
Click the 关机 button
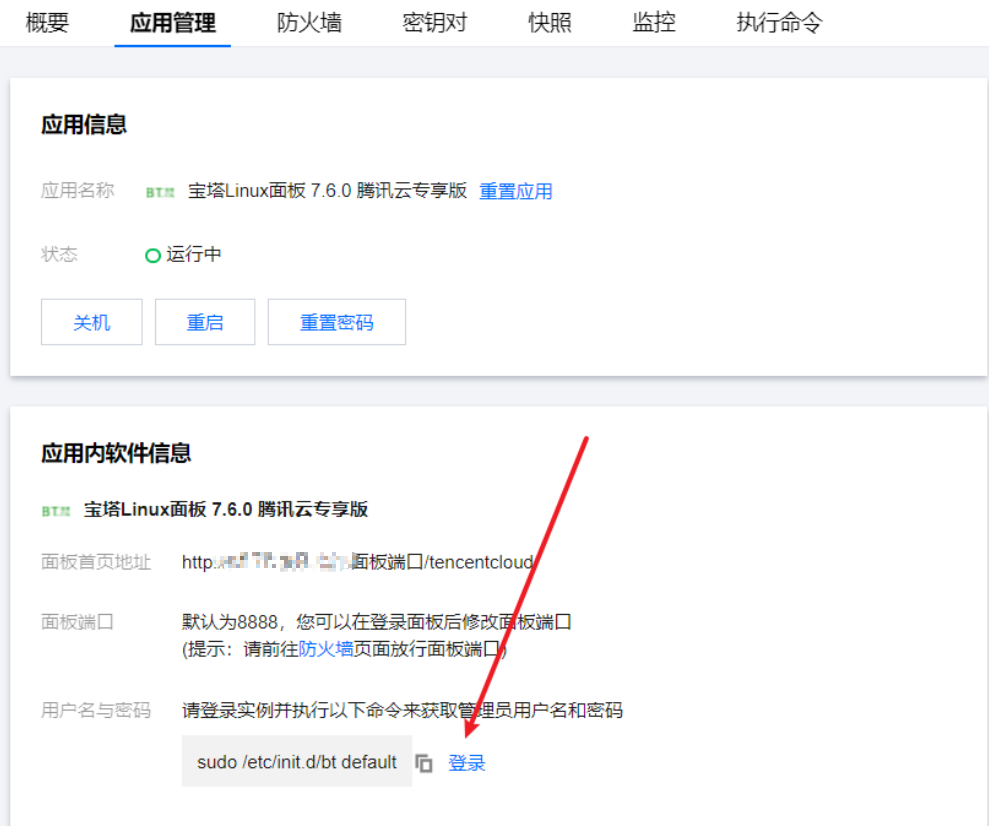91,322
